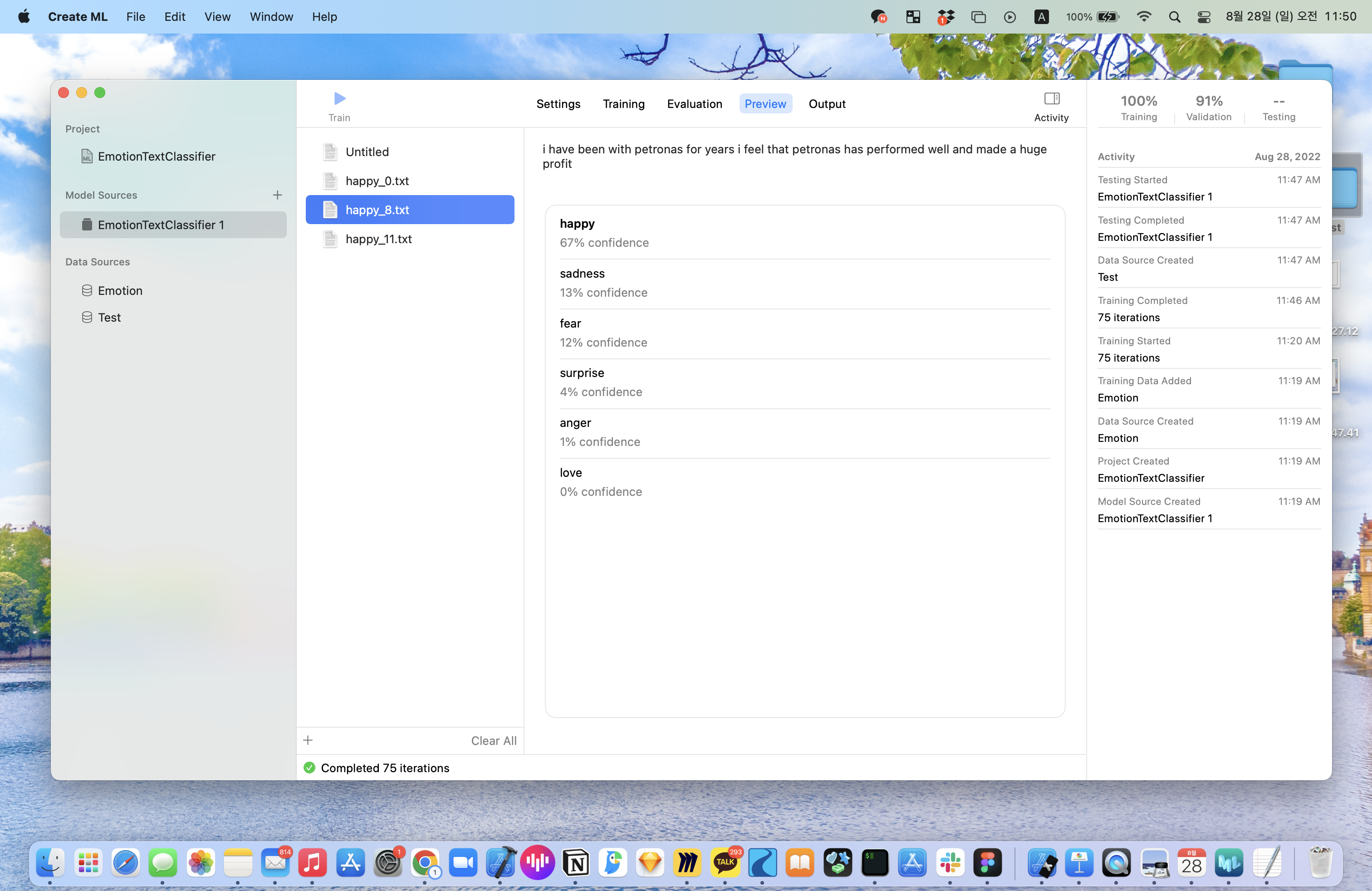Click the input source A icon

pos(1041,17)
